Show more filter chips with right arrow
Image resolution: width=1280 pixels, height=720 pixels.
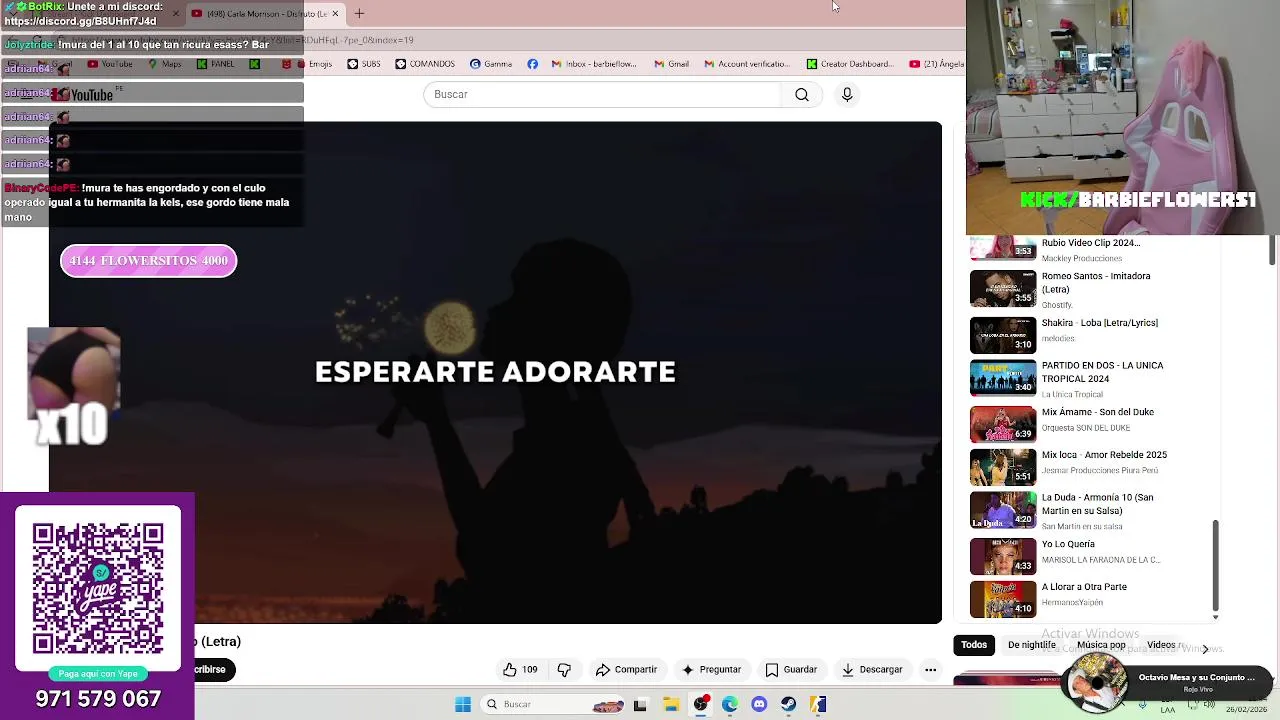(x=1205, y=648)
